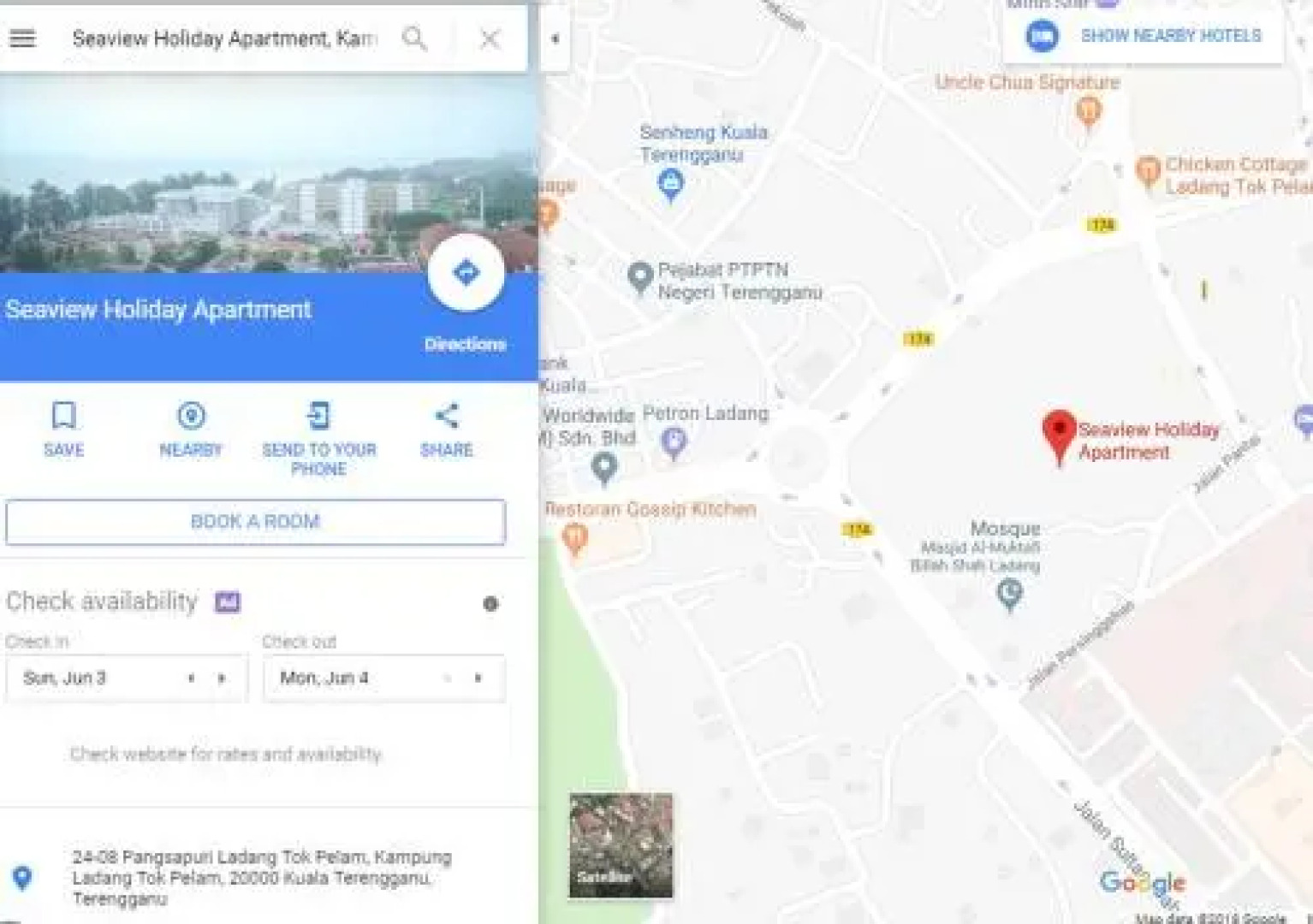
Task: Click the Petron Ladang map marker
Action: pyautogui.click(x=674, y=442)
